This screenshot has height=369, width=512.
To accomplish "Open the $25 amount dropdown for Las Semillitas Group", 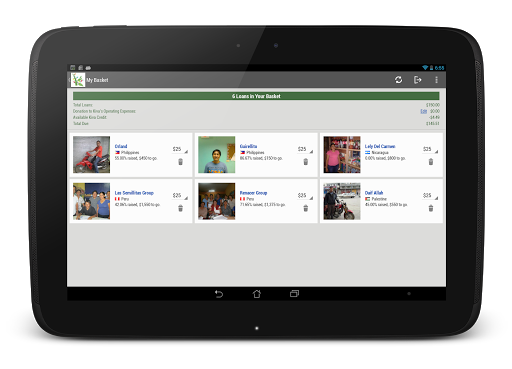I will [x=180, y=195].
